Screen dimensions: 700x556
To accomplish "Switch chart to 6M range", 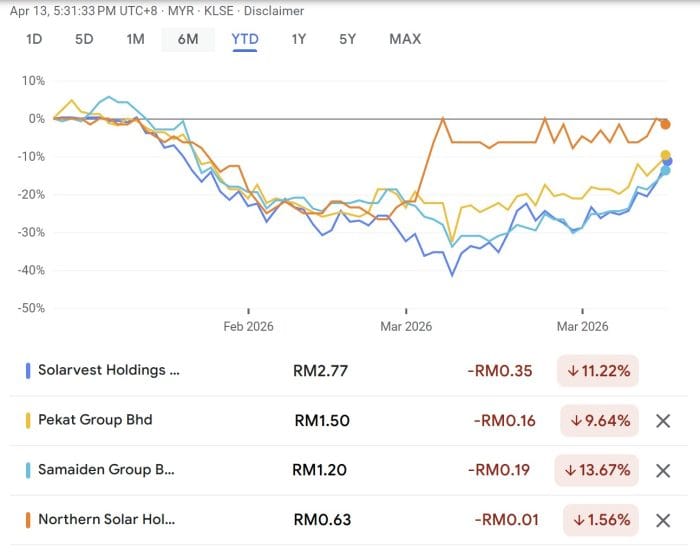I will point(188,39).
